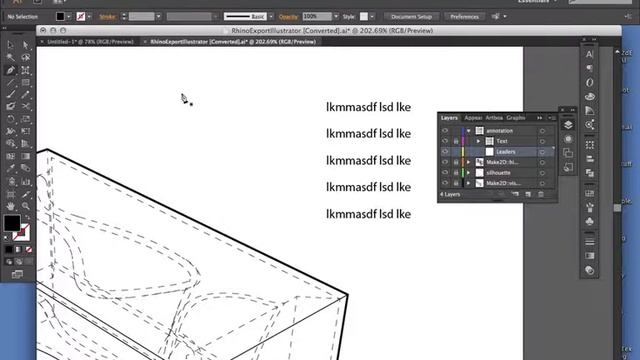Open Basic brush definition dropdown

point(271,17)
